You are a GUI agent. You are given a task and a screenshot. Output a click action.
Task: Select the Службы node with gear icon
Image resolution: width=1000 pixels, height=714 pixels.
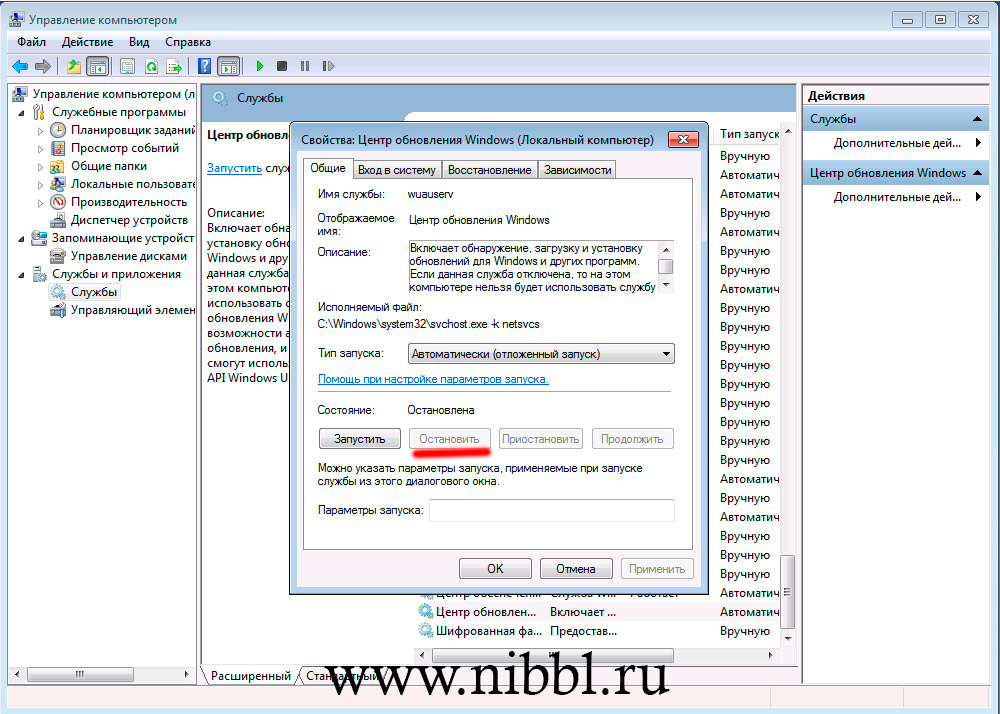(x=84, y=292)
